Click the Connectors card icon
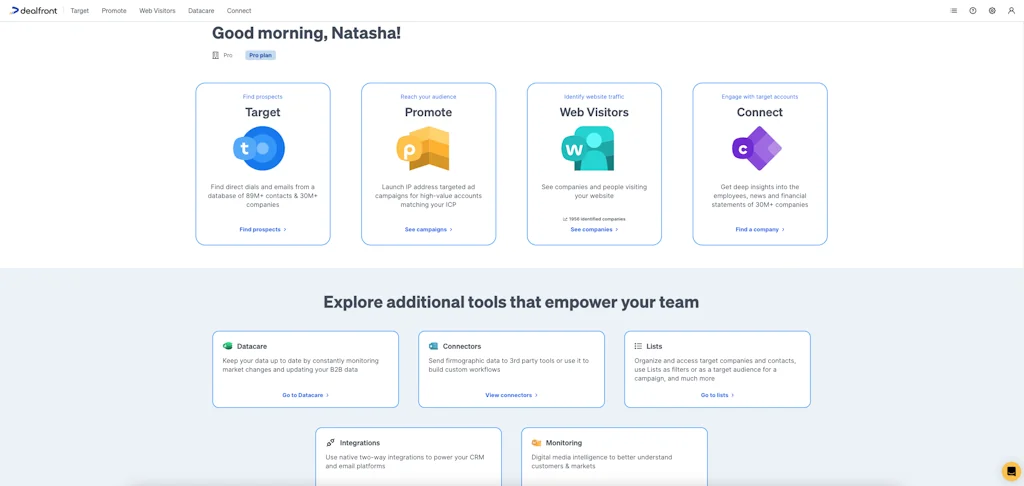 [433, 346]
